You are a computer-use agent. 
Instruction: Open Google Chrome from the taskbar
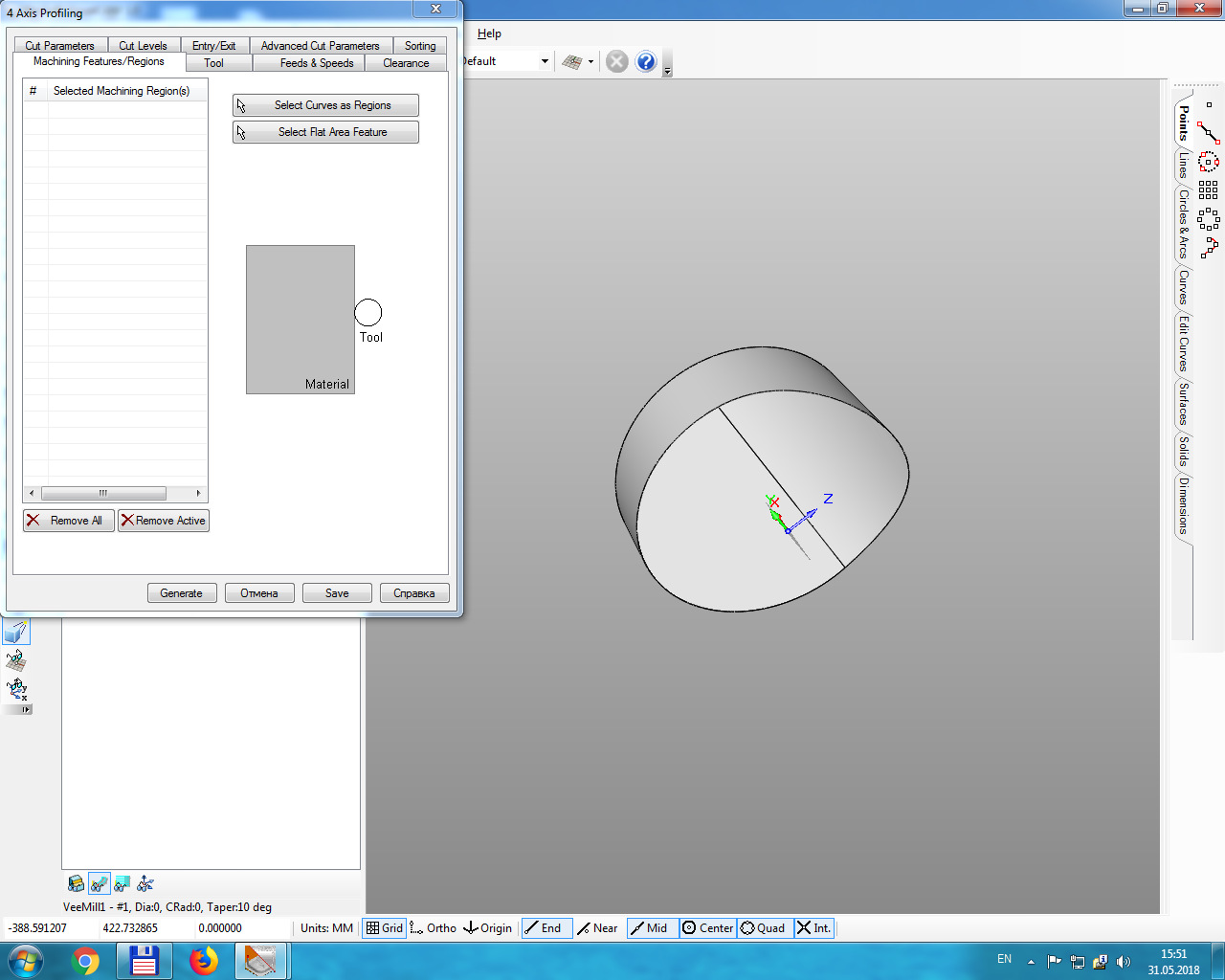coord(85,961)
